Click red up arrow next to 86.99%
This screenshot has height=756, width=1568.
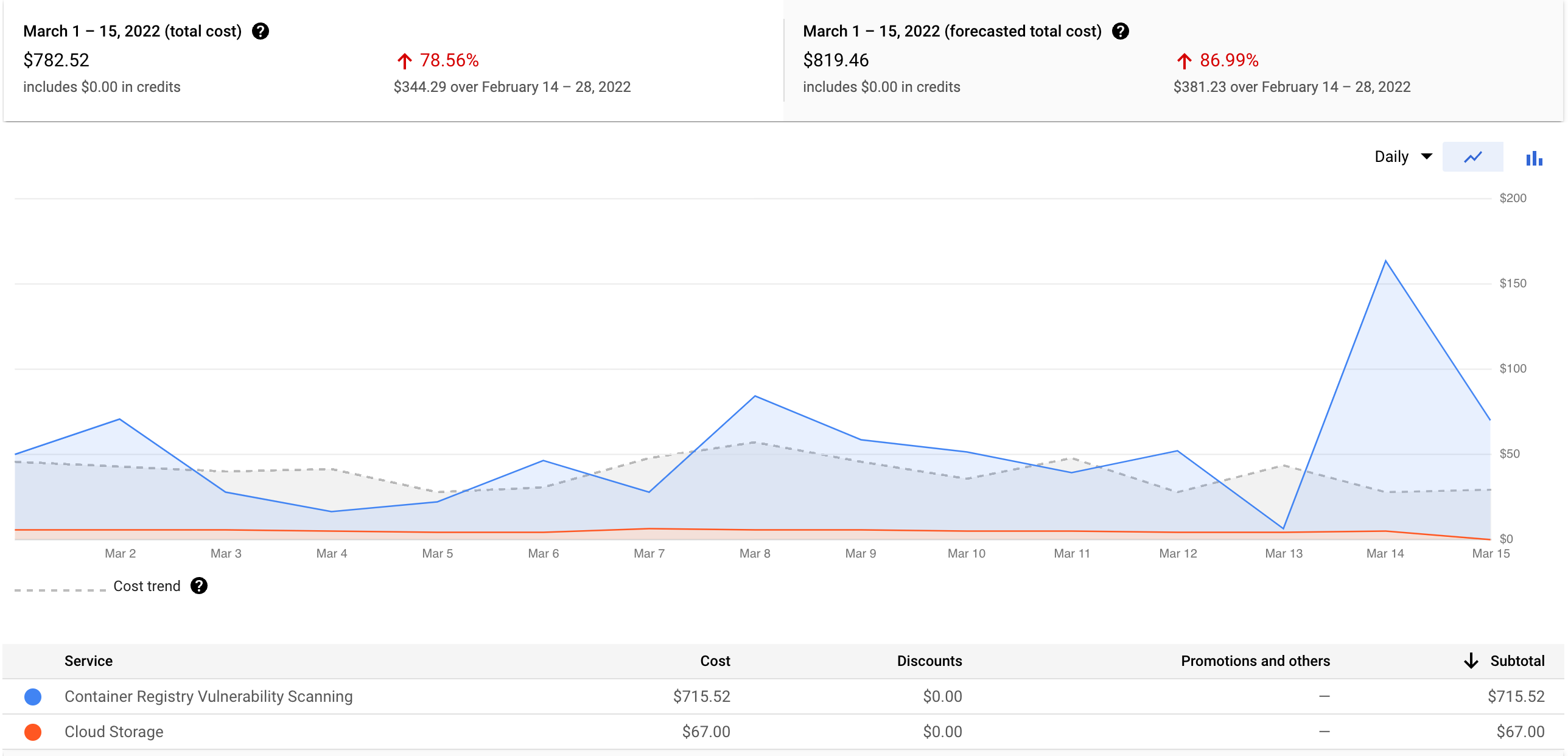pos(1184,60)
